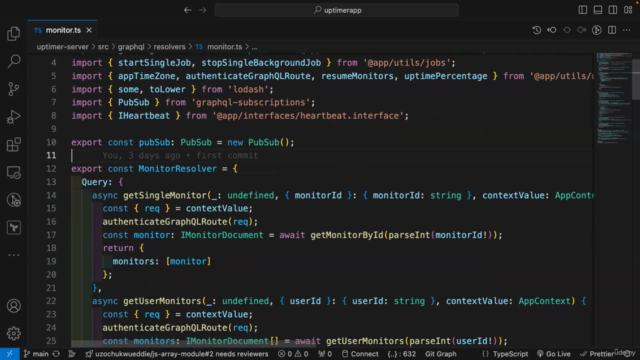This screenshot has height=360, width=640.
Task: Click Connect in the status bar
Action: point(360,354)
